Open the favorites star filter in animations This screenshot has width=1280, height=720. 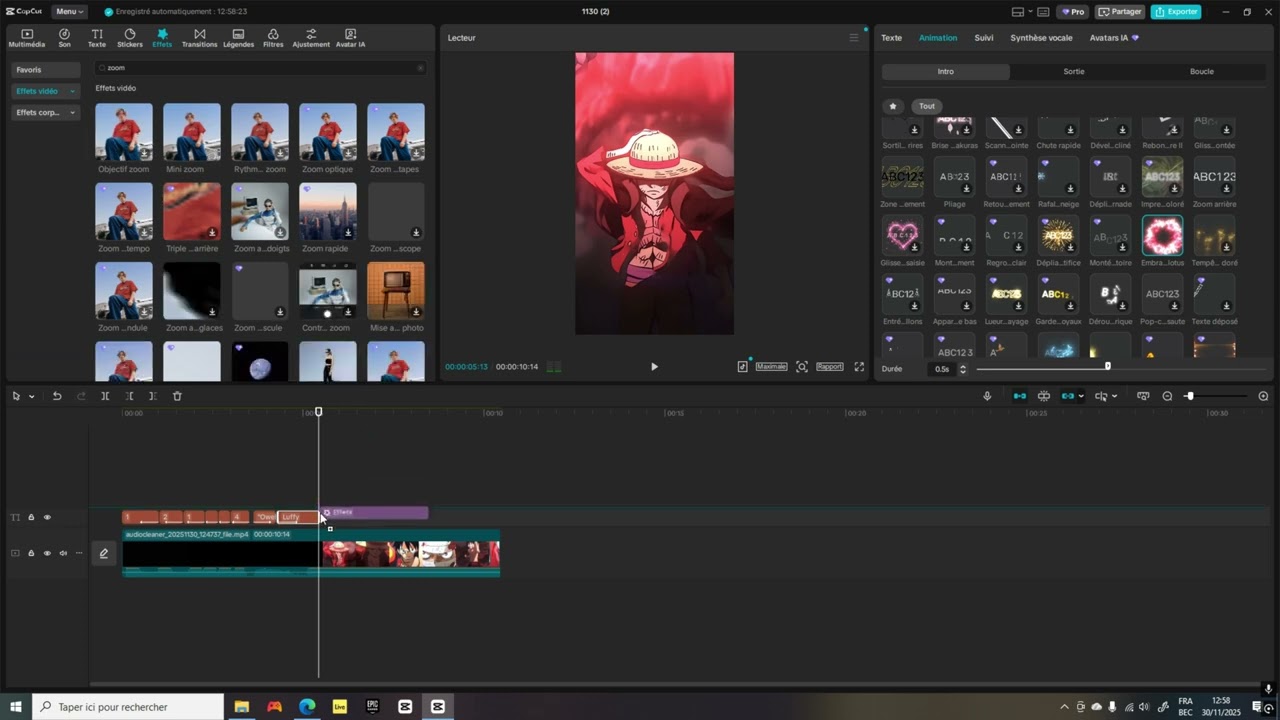(x=893, y=106)
